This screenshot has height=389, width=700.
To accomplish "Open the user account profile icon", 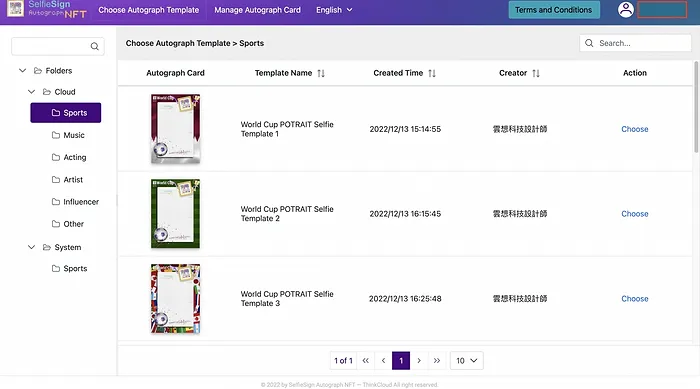I will 625,9.
